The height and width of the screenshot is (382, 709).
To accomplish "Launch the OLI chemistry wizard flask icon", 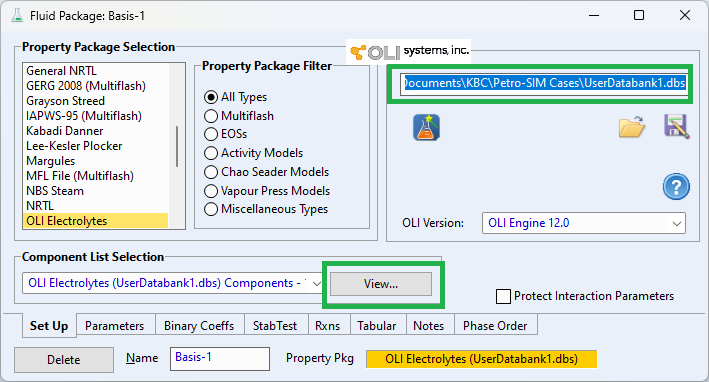I will 426,127.
